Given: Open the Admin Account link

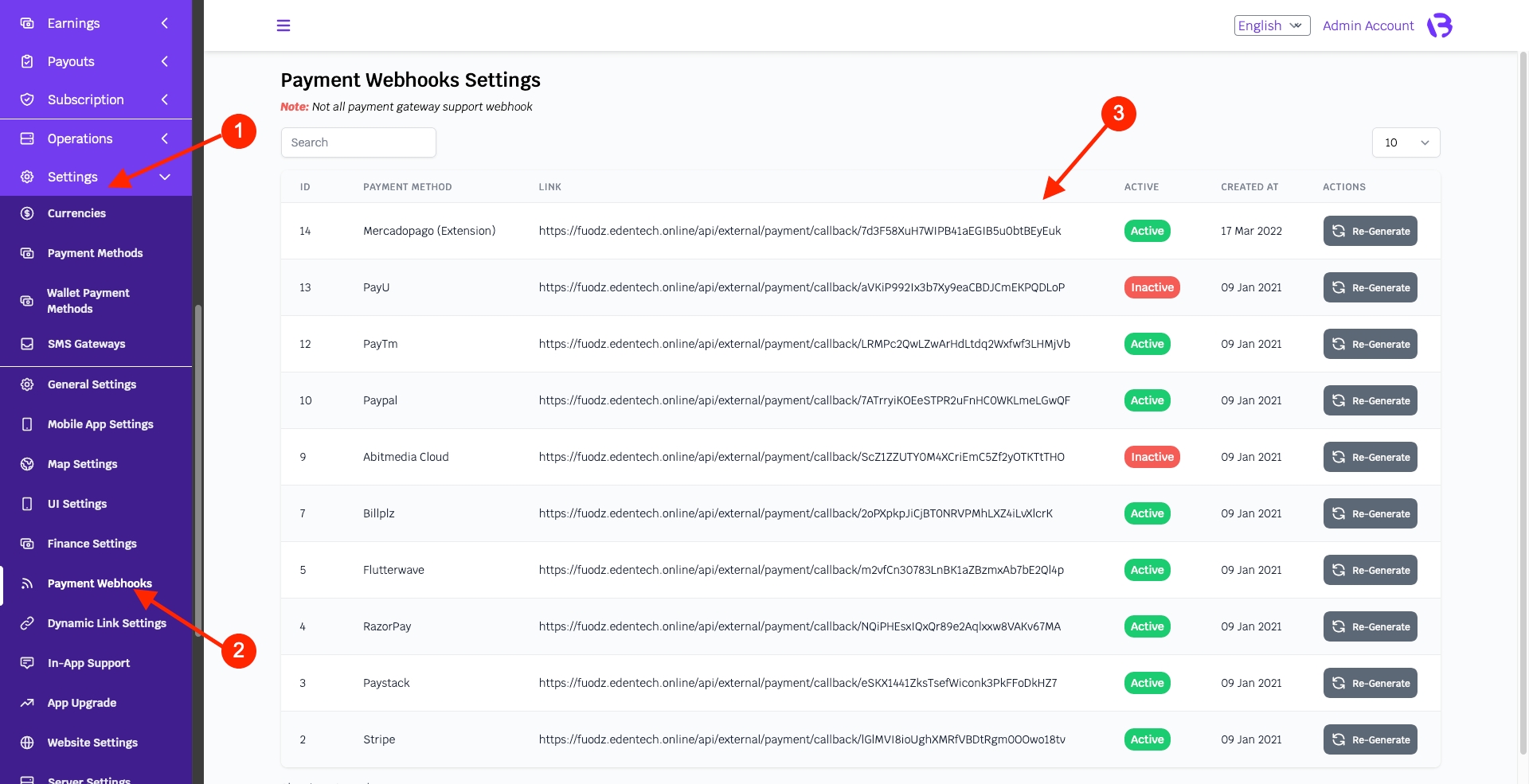Looking at the screenshot, I should (1367, 25).
